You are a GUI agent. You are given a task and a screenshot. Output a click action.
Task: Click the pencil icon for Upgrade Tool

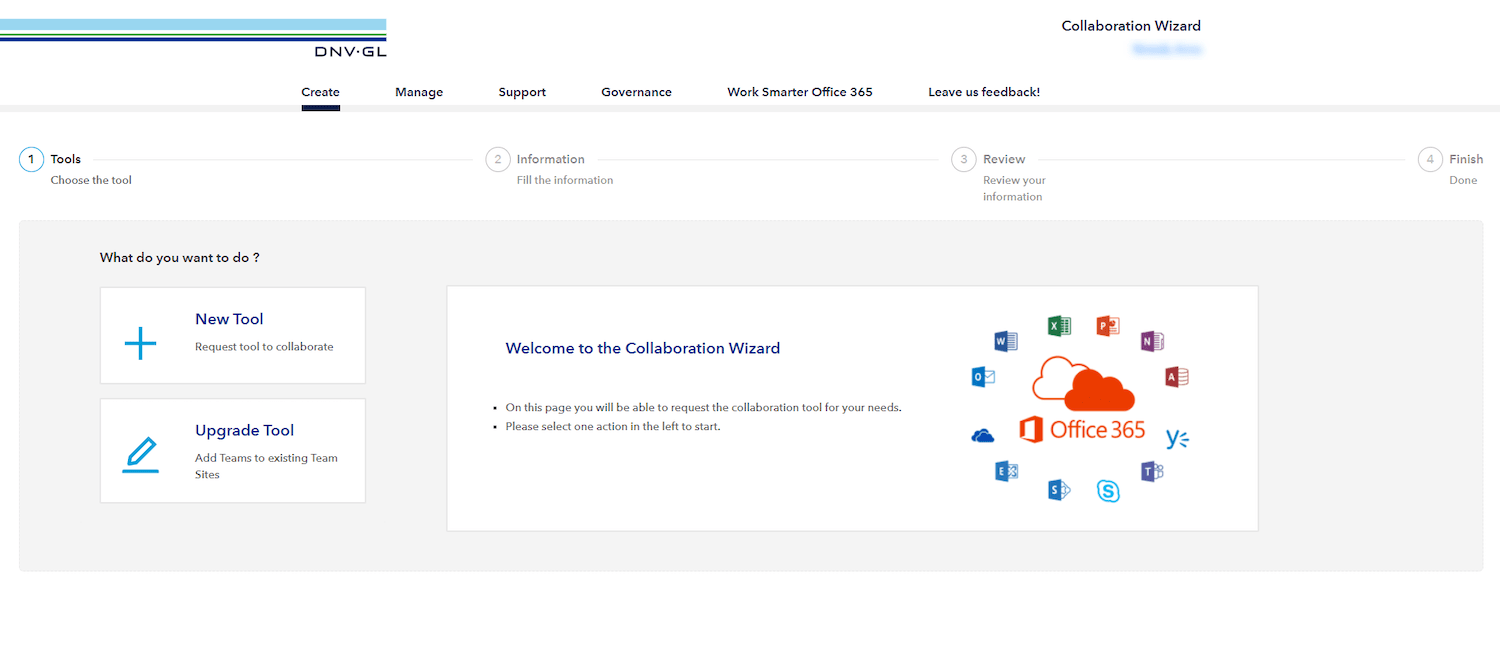pos(141,455)
